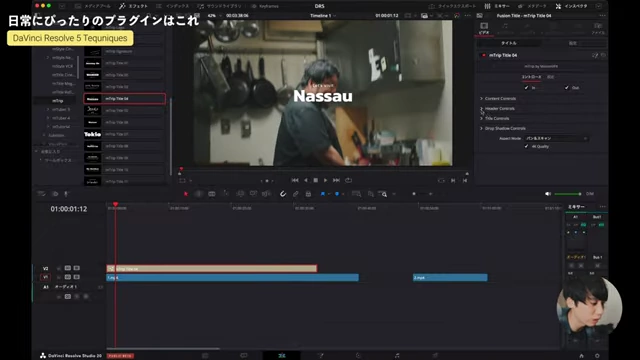Open the timeline view options icon

(42, 194)
